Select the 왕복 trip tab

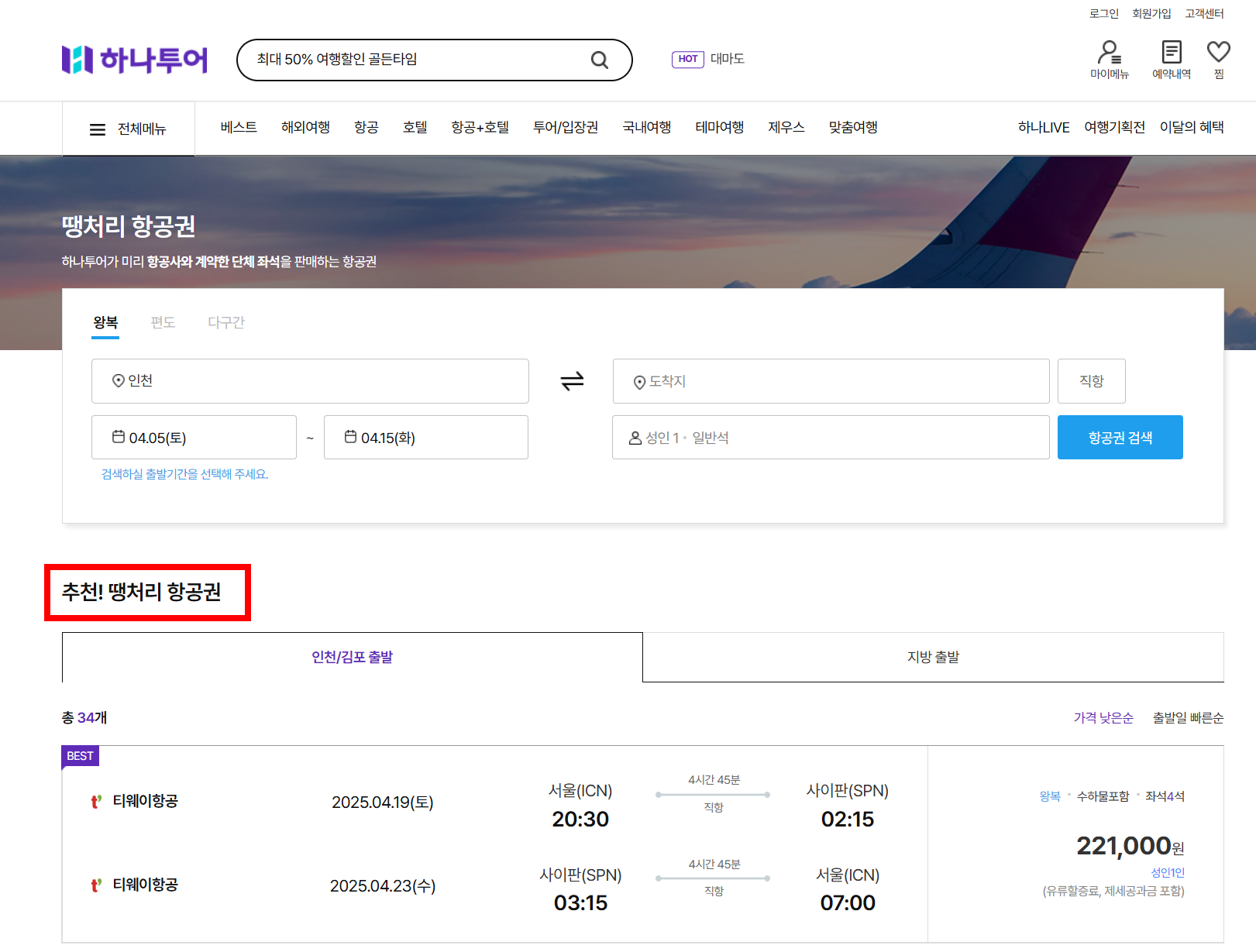105,323
